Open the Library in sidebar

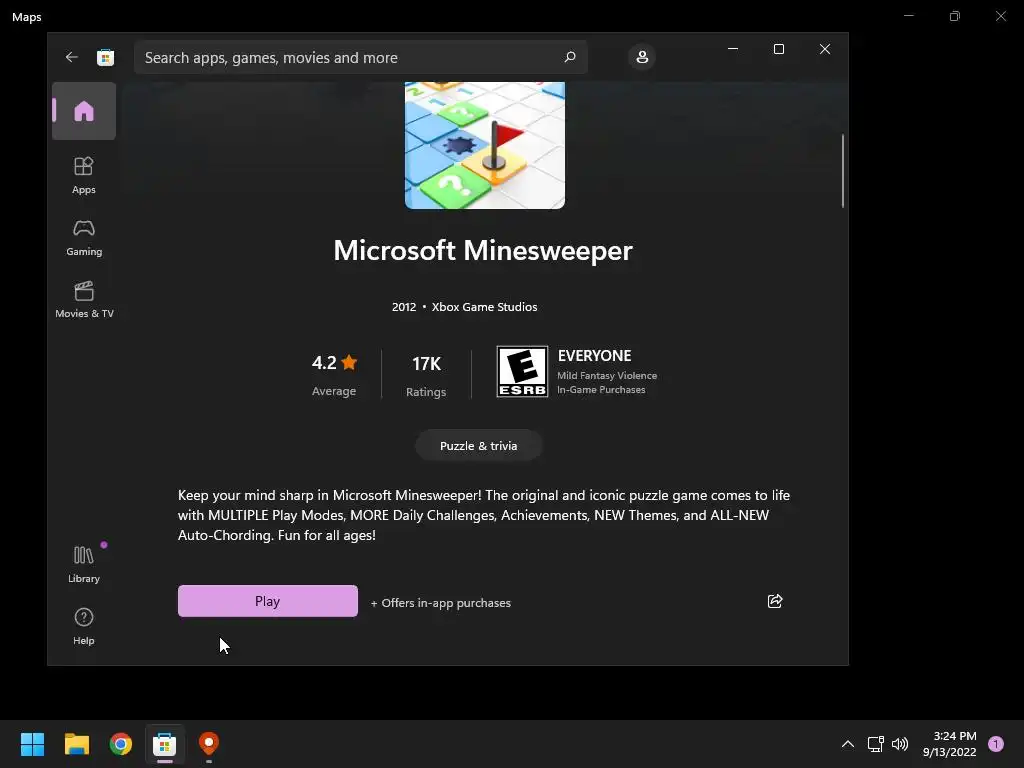(x=84, y=565)
